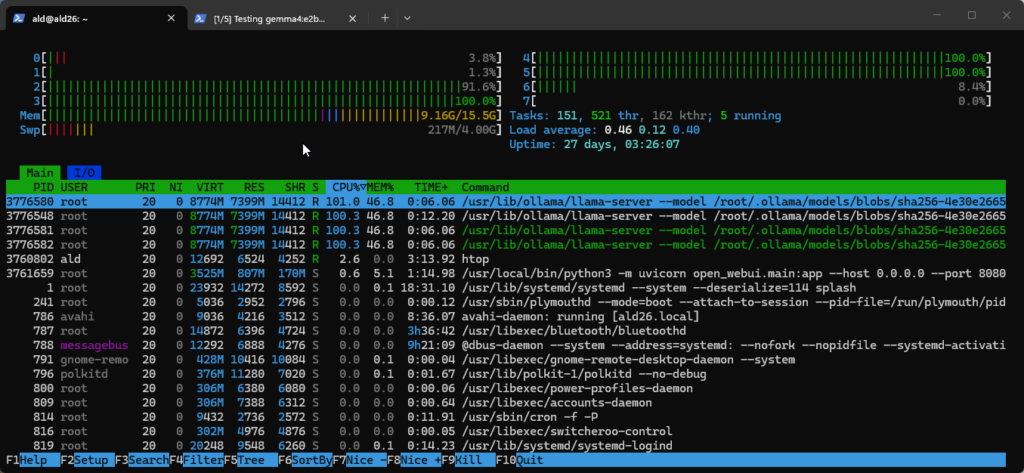
Task: Open F6 SortBy menu
Action: 305,460
